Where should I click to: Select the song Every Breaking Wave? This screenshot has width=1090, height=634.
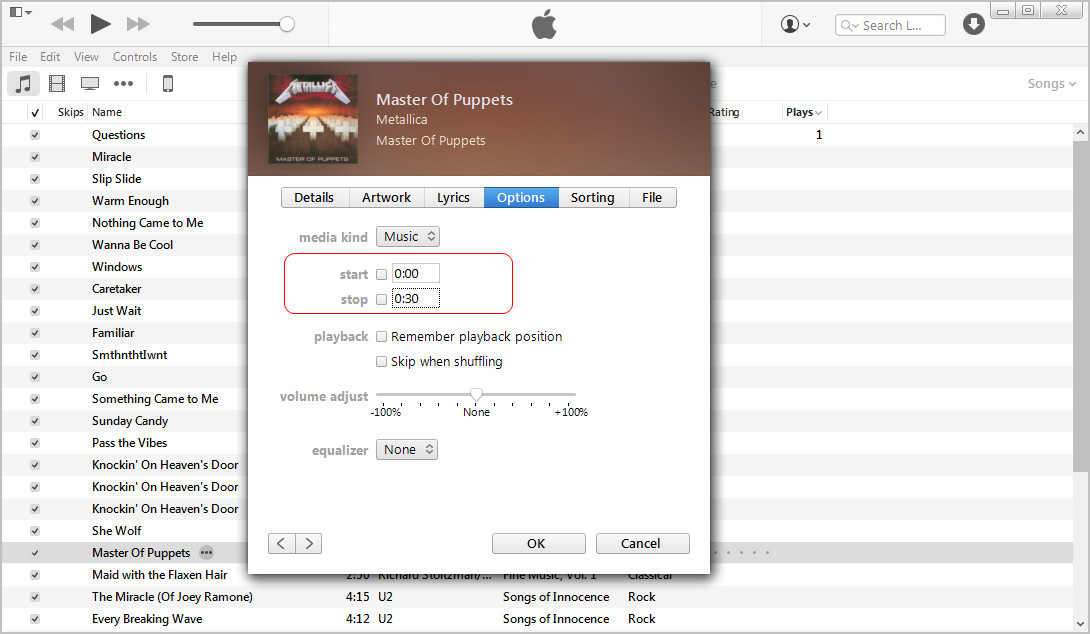pos(147,619)
